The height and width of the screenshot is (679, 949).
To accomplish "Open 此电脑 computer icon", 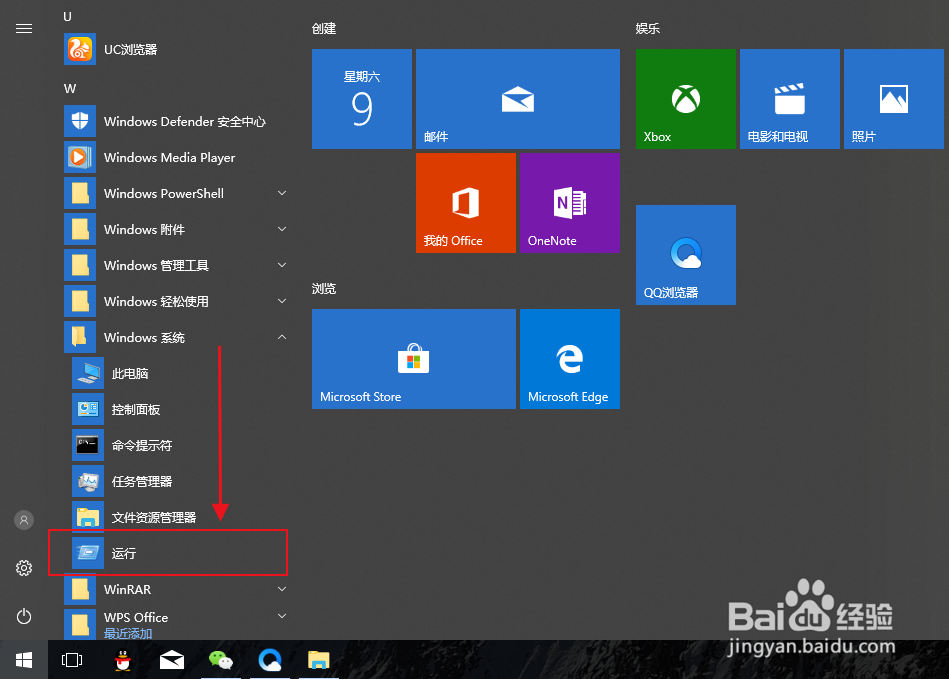I will tap(88, 373).
